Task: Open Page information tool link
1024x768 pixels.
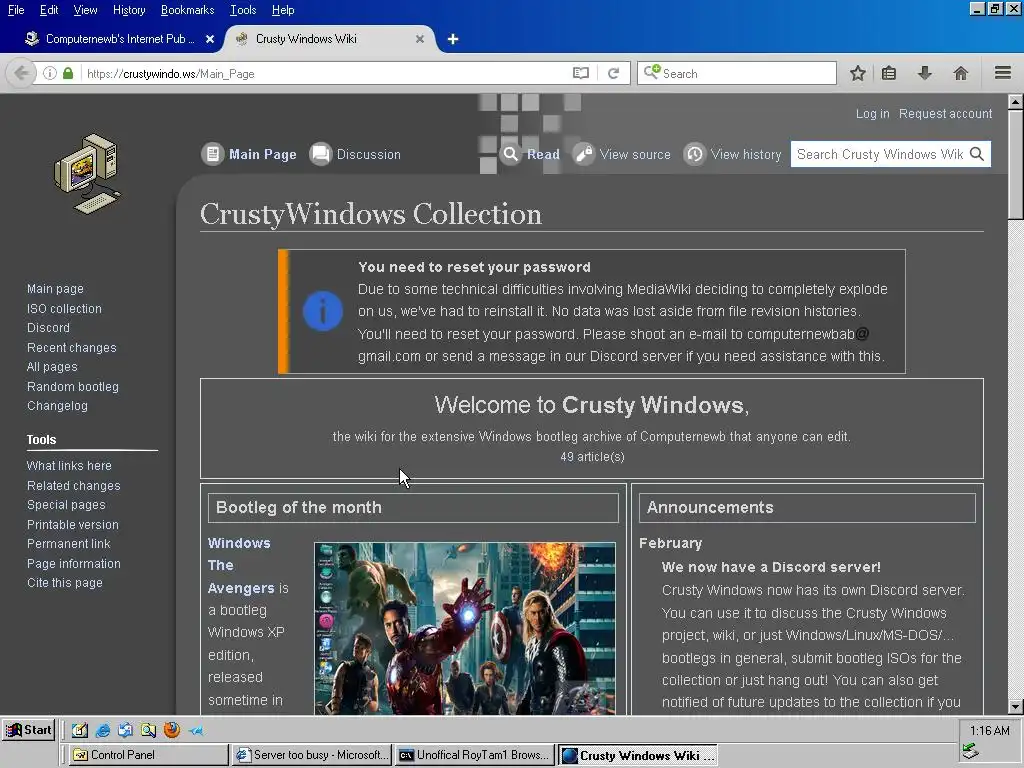Action: tap(73, 564)
